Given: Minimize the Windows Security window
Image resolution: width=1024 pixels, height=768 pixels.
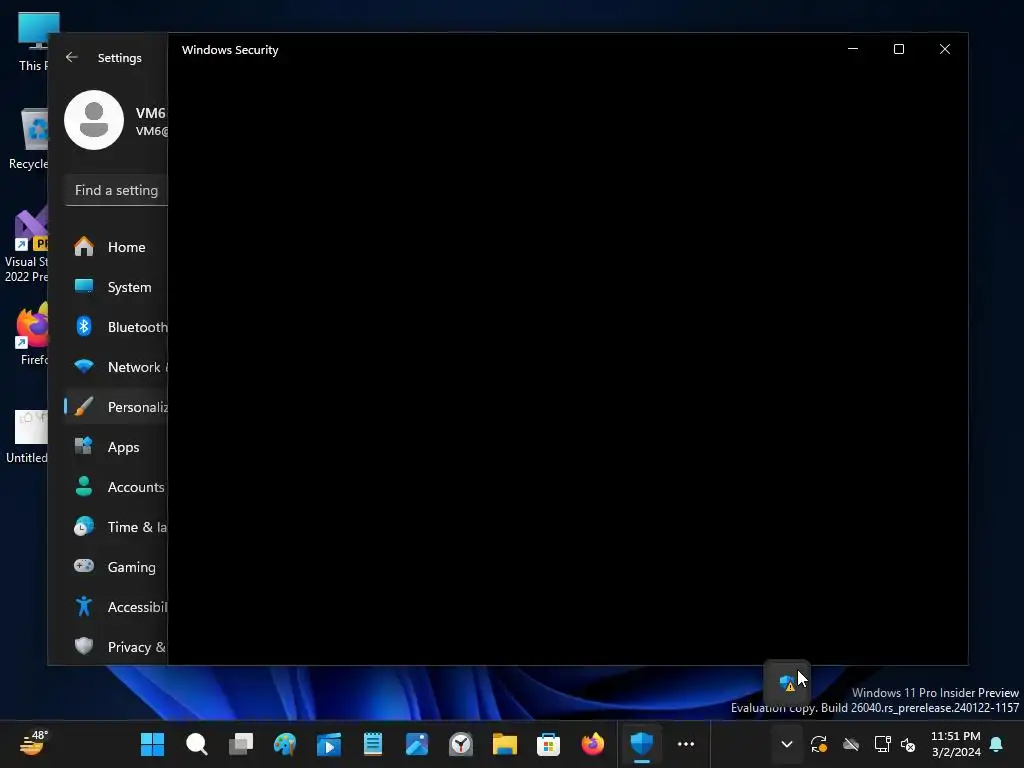Looking at the screenshot, I should click(853, 49).
